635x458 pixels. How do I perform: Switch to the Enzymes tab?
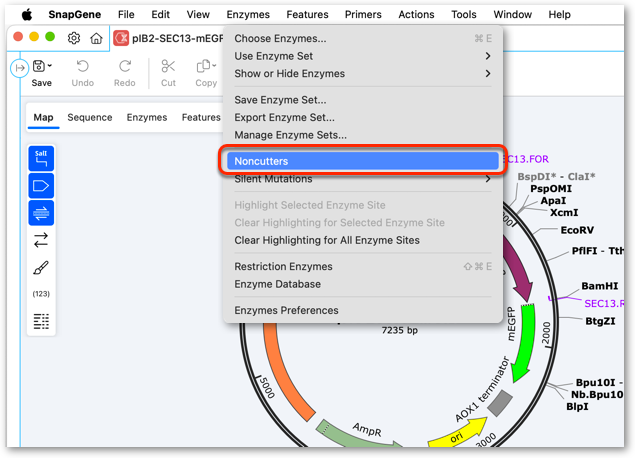tap(147, 117)
